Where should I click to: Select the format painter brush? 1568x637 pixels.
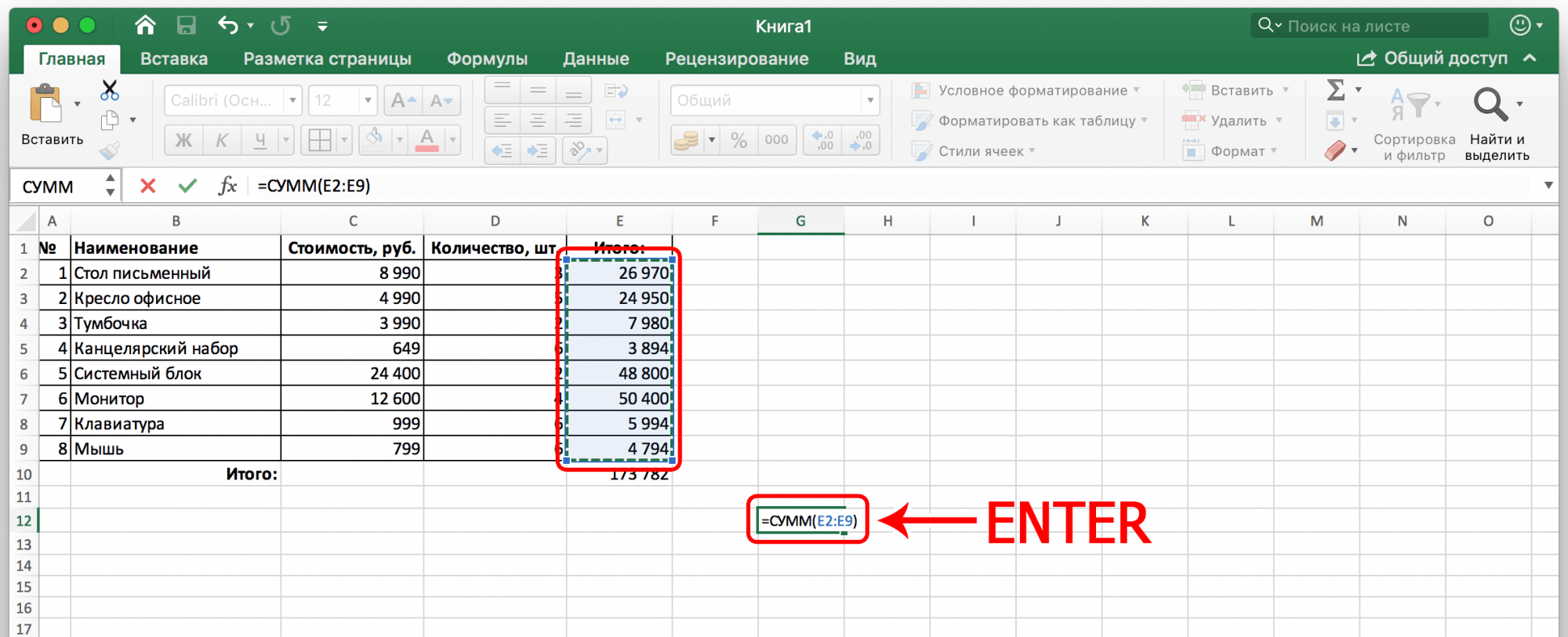pos(110,150)
